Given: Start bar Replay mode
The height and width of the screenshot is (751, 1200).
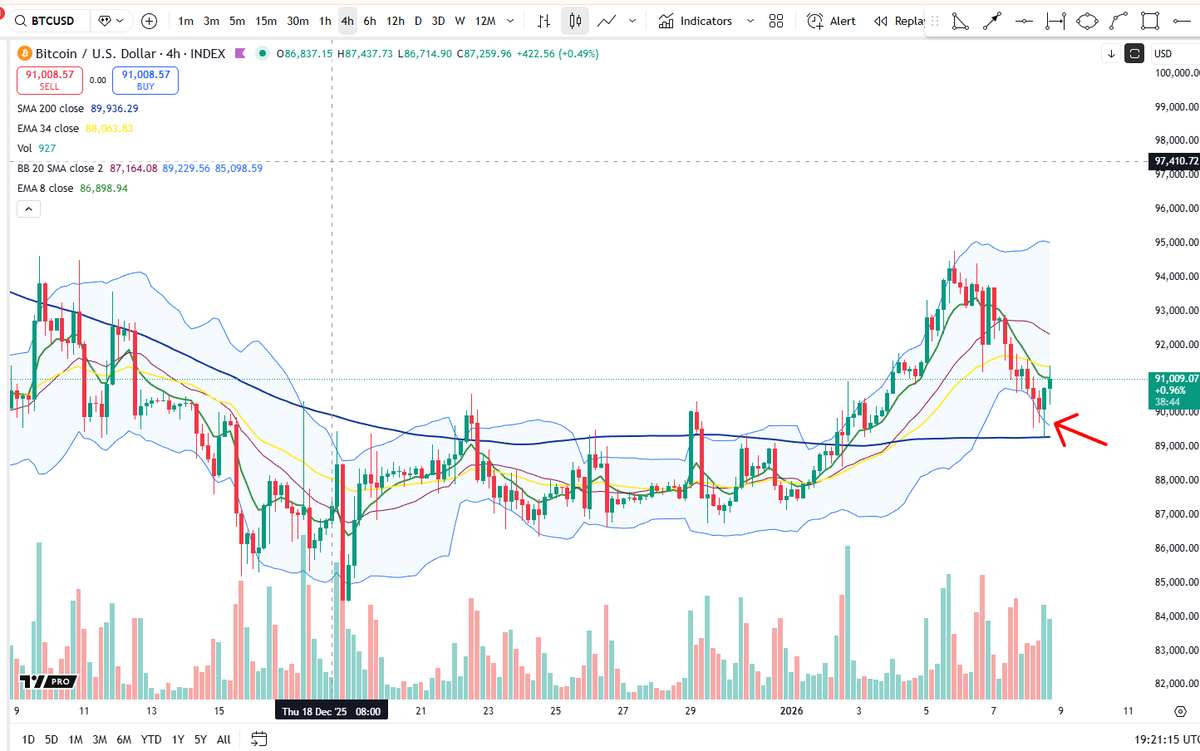Looking at the screenshot, I should pos(898,20).
